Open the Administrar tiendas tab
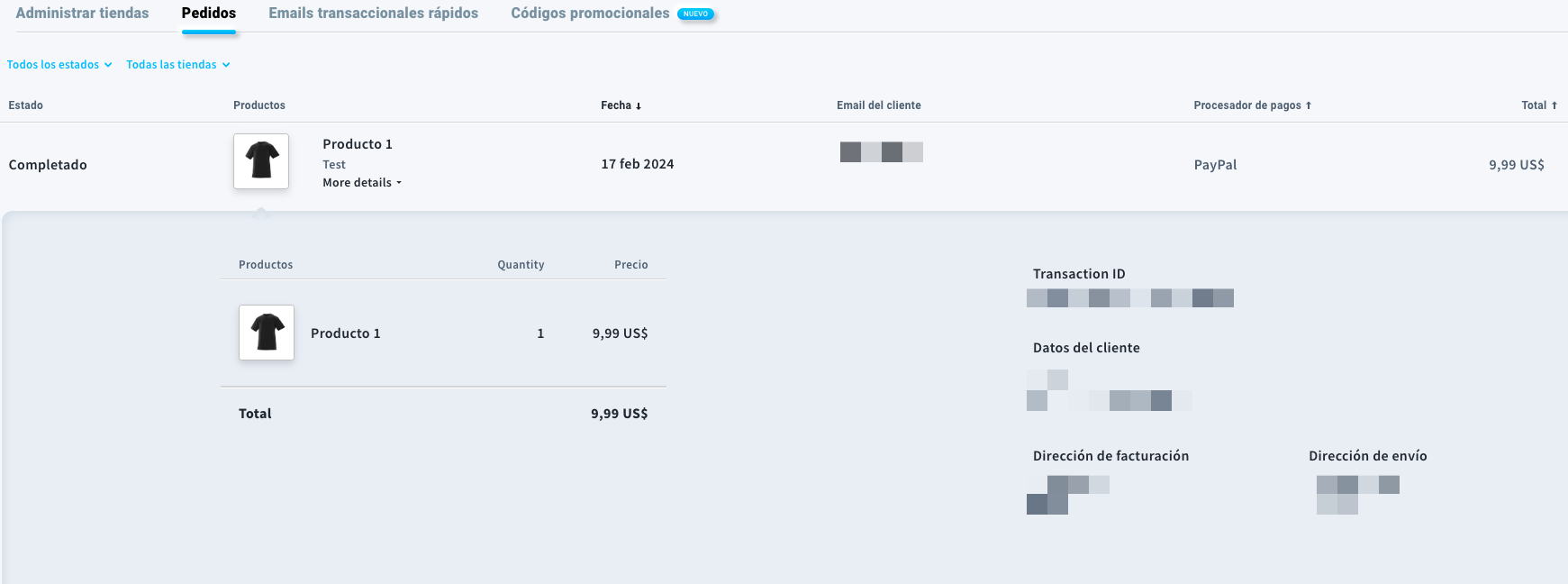 [82, 14]
